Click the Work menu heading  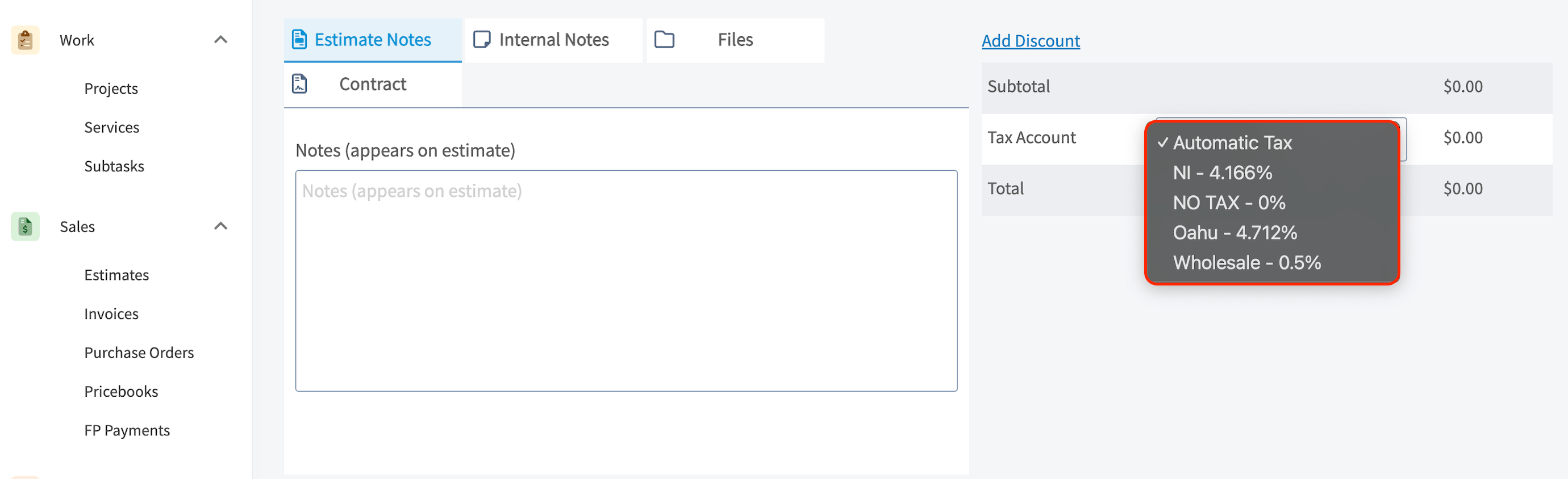pos(77,40)
